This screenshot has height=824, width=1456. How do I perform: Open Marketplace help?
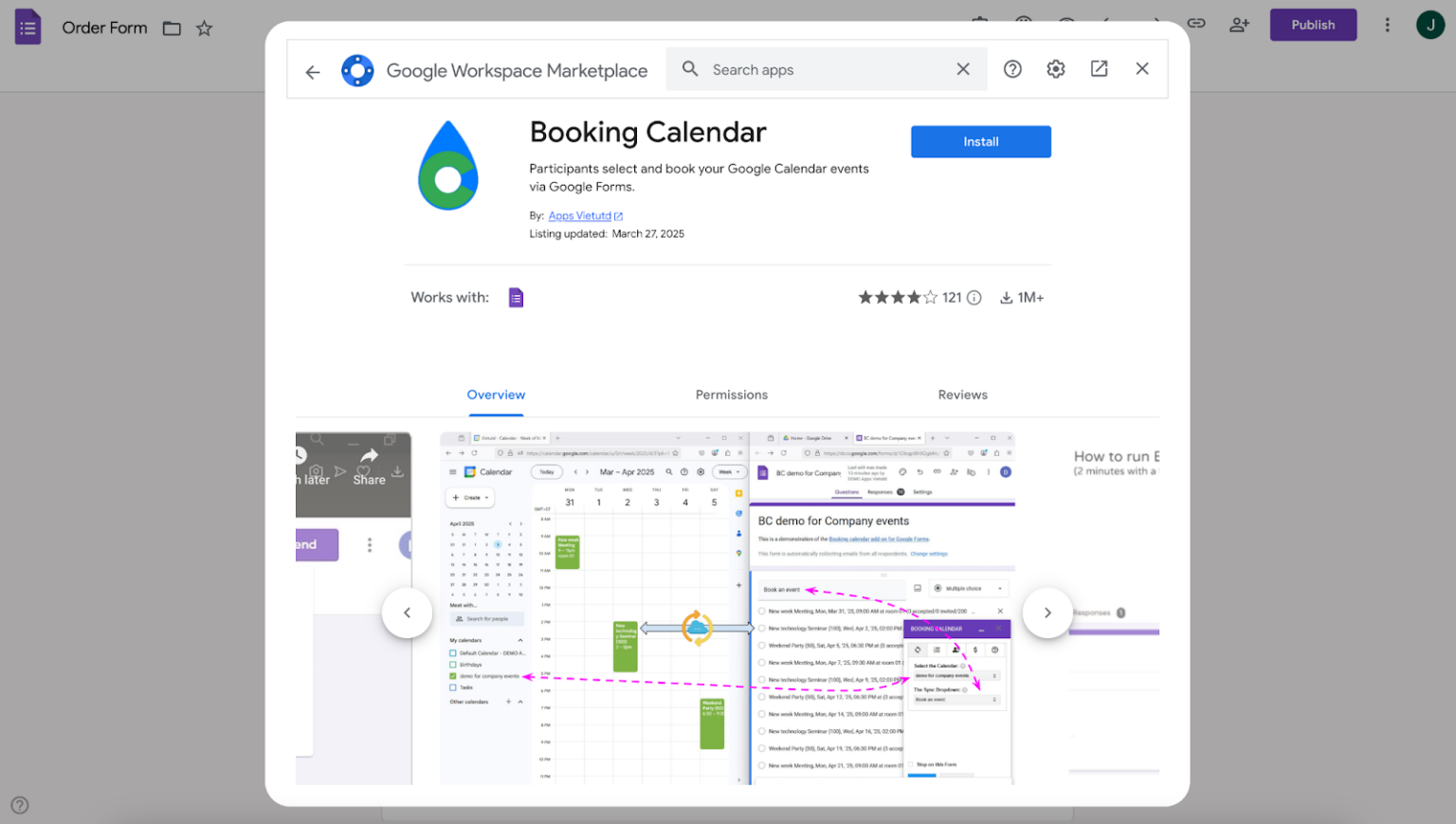tap(1012, 68)
